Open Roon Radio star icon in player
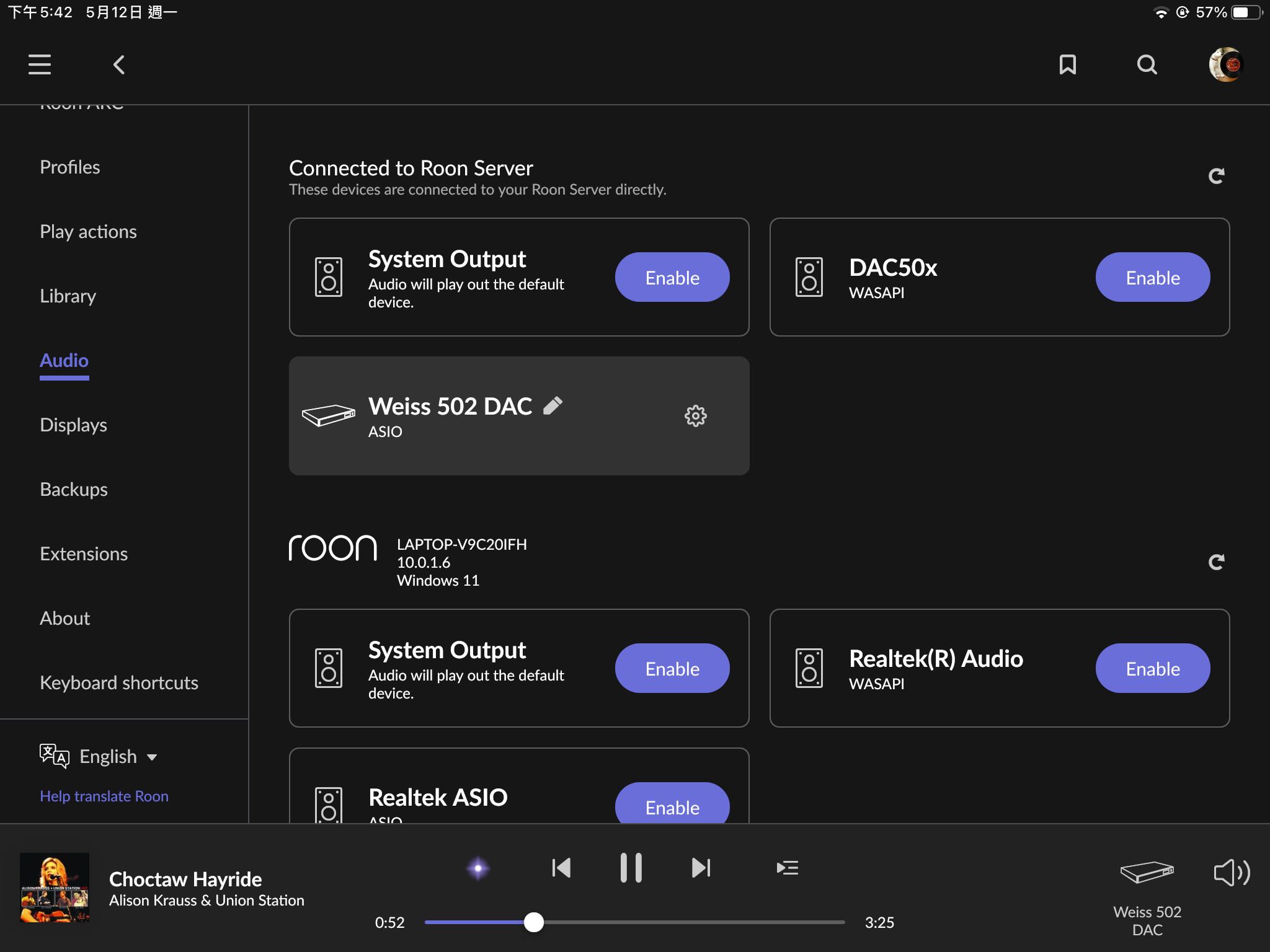The width and height of the screenshot is (1270, 952). click(x=477, y=868)
